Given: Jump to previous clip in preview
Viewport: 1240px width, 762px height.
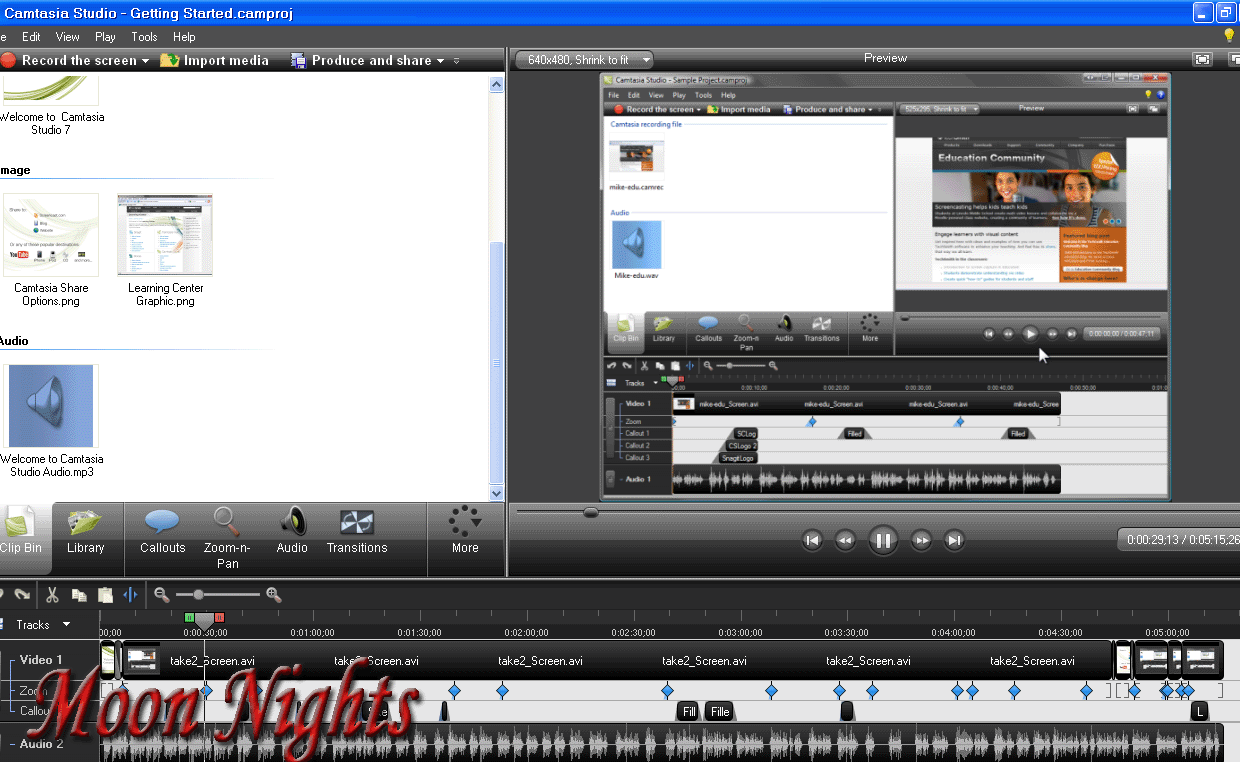Looking at the screenshot, I should point(812,541).
